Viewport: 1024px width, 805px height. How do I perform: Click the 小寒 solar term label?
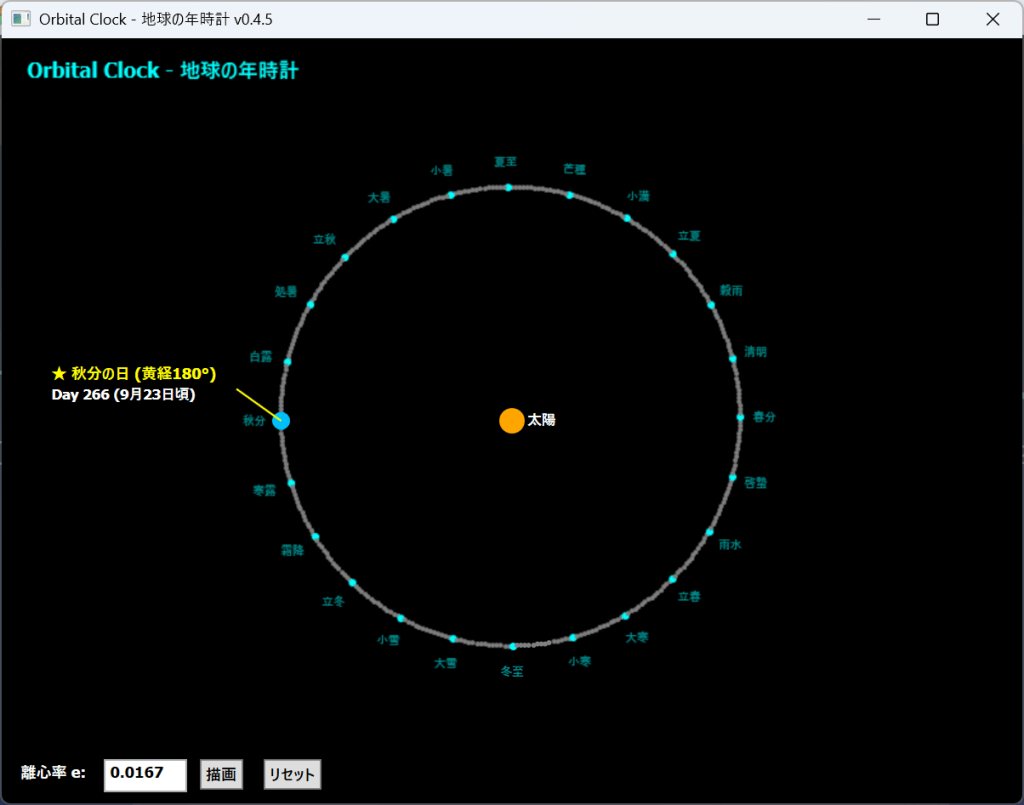click(x=579, y=661)
